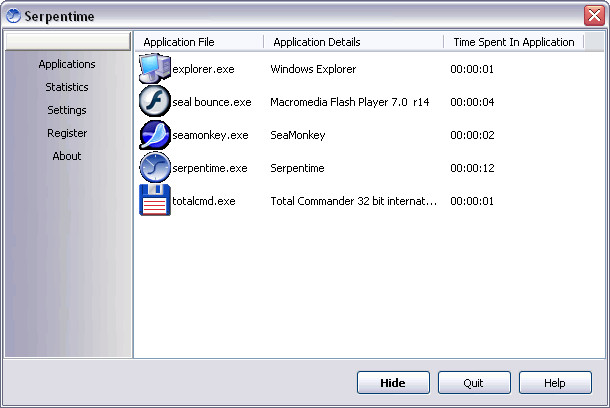Select the serpentime.exe file name
The image size is (610, 408).
coord(210,168)
